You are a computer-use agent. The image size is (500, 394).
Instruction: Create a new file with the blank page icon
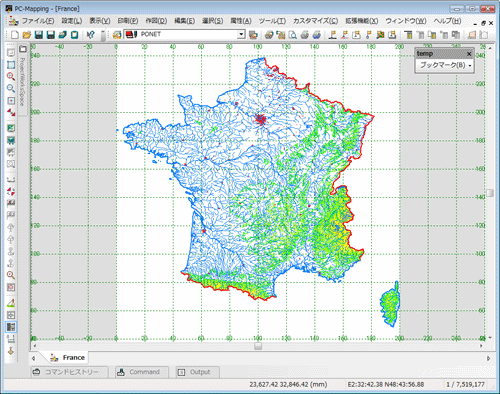(x=15, y=34)
